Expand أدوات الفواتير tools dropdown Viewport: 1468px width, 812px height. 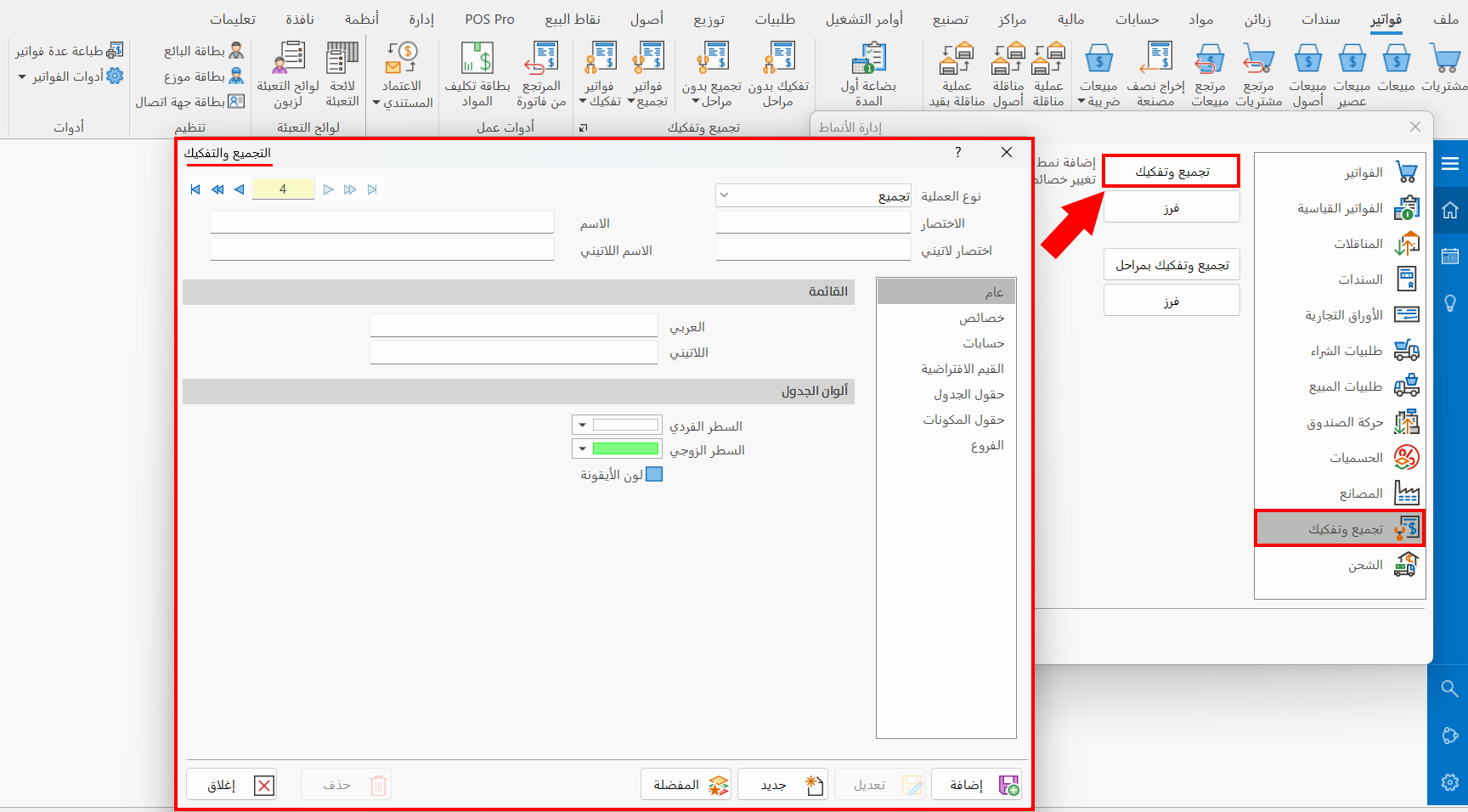pos(22,76)
